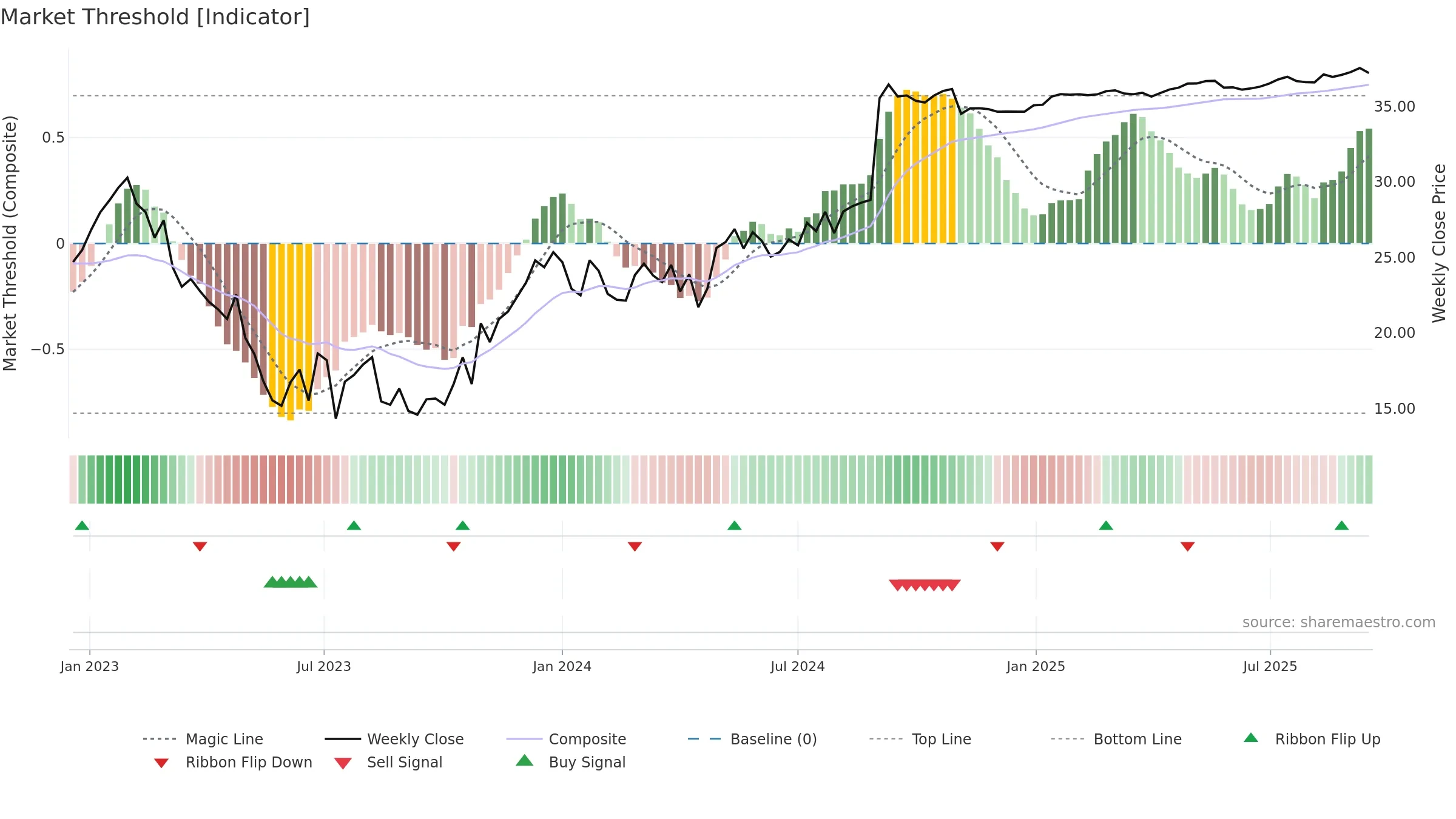The image size is (1456, 819).
Task: Toggle the Magic Line legend entry
Action: click(203, 739)
